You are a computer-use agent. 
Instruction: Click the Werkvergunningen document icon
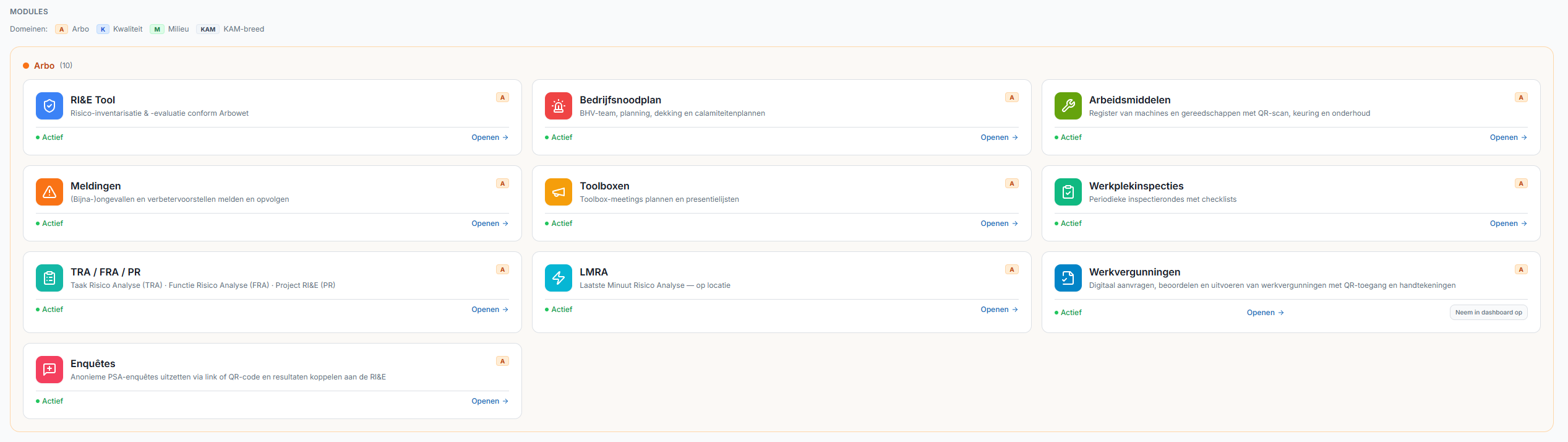point(1068,278)
